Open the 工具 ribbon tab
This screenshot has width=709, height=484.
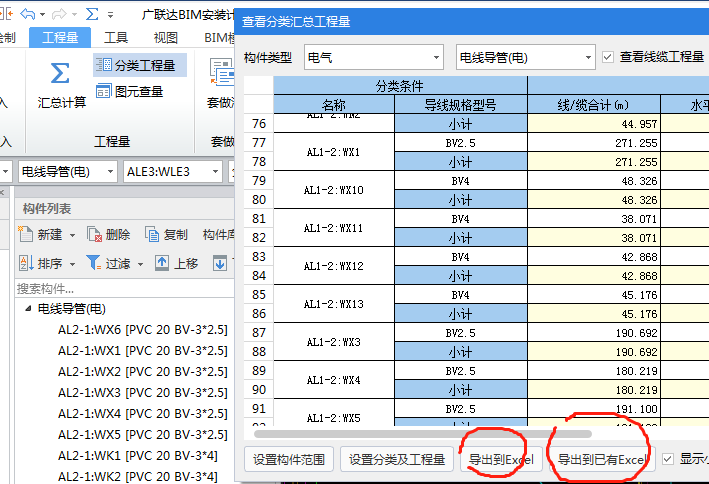pos(116,37)
